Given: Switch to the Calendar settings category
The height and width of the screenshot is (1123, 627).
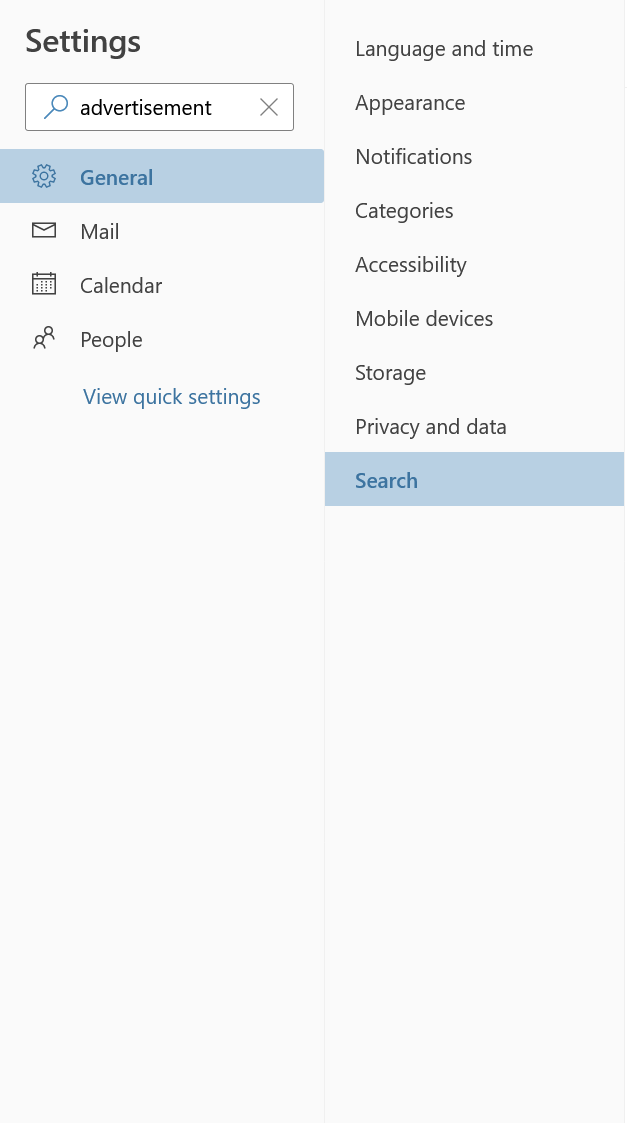Looking at the screenshot, I should (x=120, y=285).
